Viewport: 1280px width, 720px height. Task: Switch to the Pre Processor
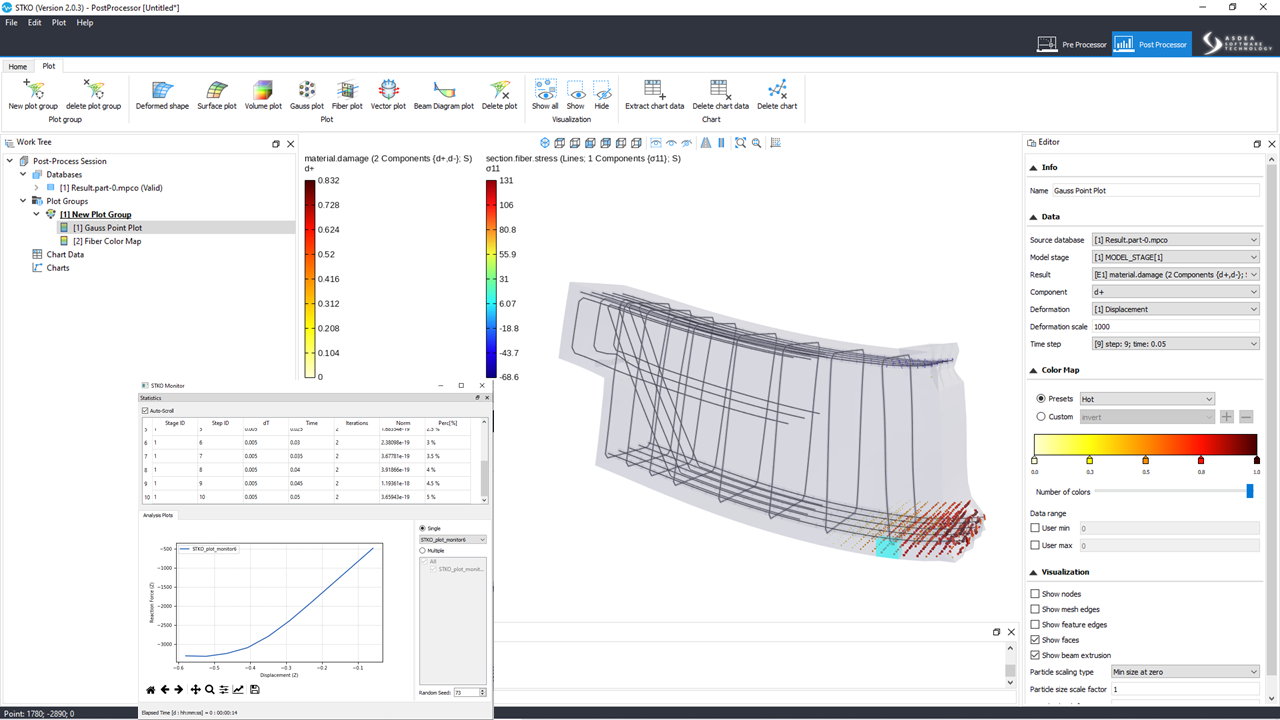coord(1072,44)
